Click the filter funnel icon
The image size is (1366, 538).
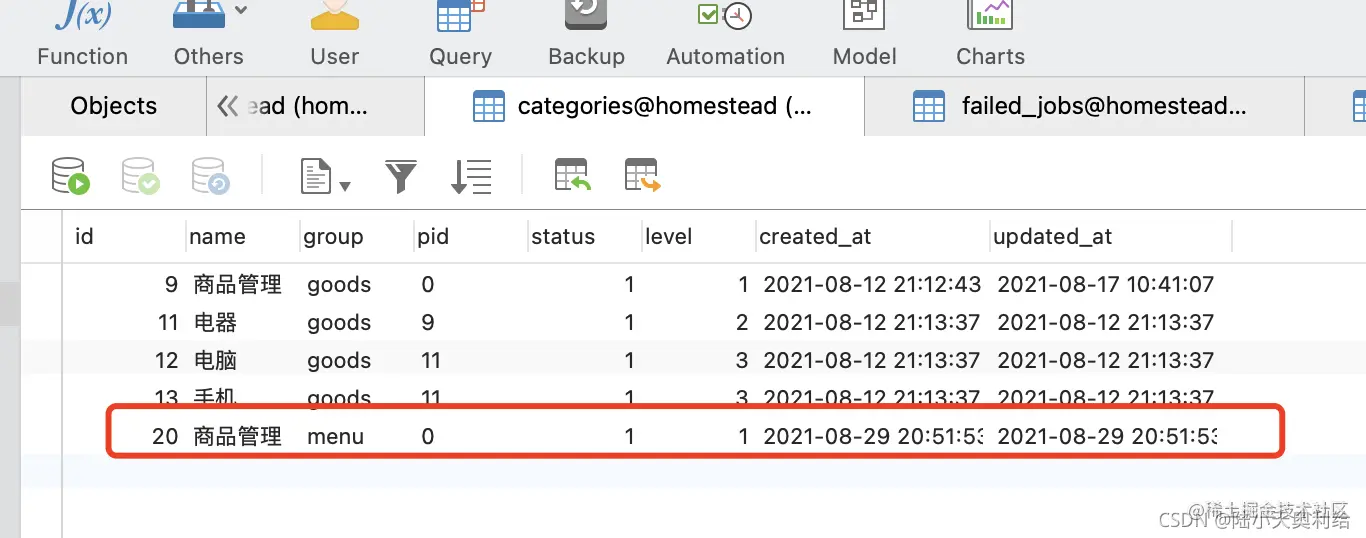[401, 177]
